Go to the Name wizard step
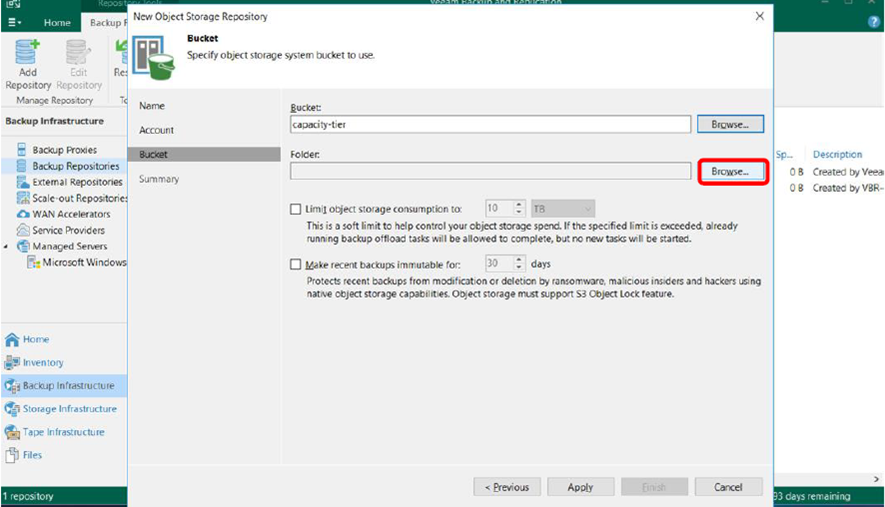885x507 pixels. pyautogui.click(x=152, y=106)
